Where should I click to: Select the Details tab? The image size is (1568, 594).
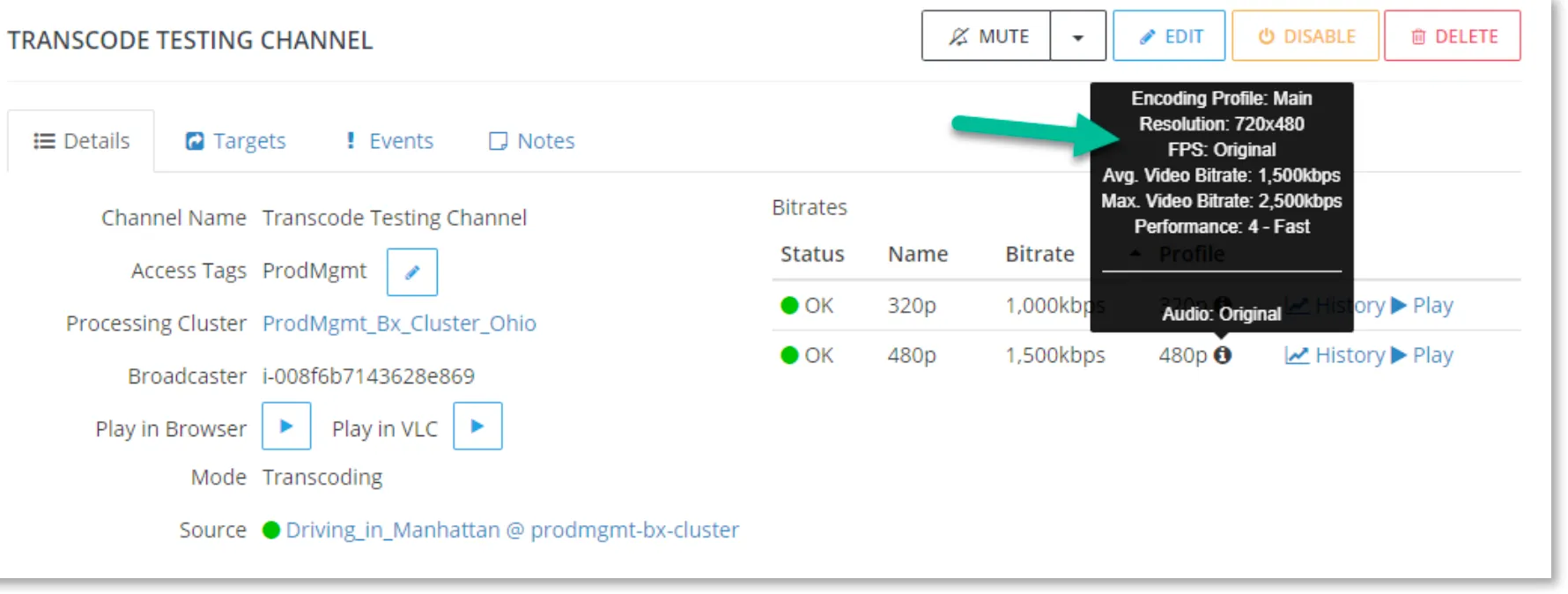pos(81,141)
